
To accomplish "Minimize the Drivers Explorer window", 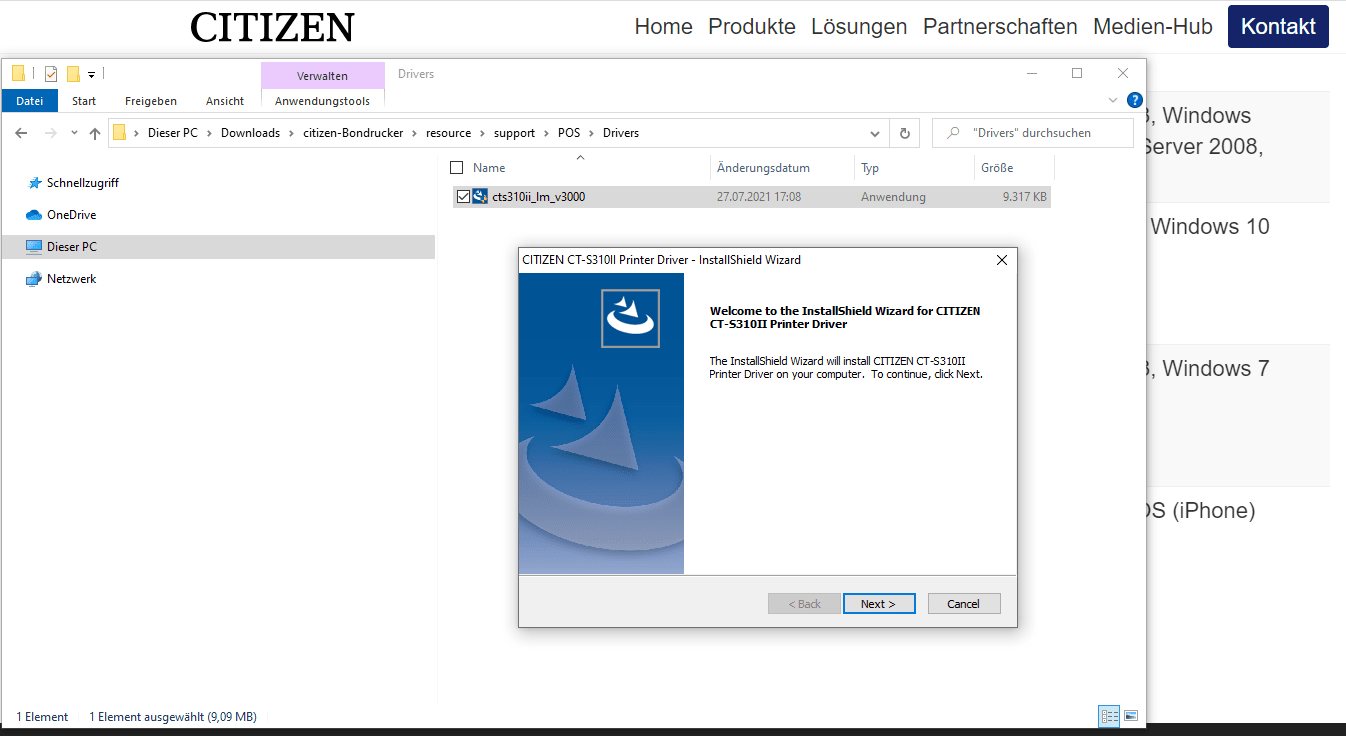I will 1031,73.
